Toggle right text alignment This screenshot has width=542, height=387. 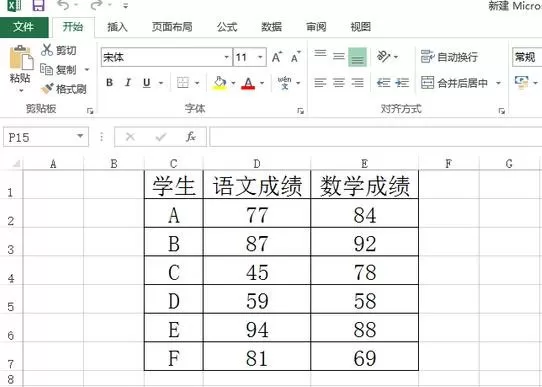pyautogui.click(x=357, y=83)
